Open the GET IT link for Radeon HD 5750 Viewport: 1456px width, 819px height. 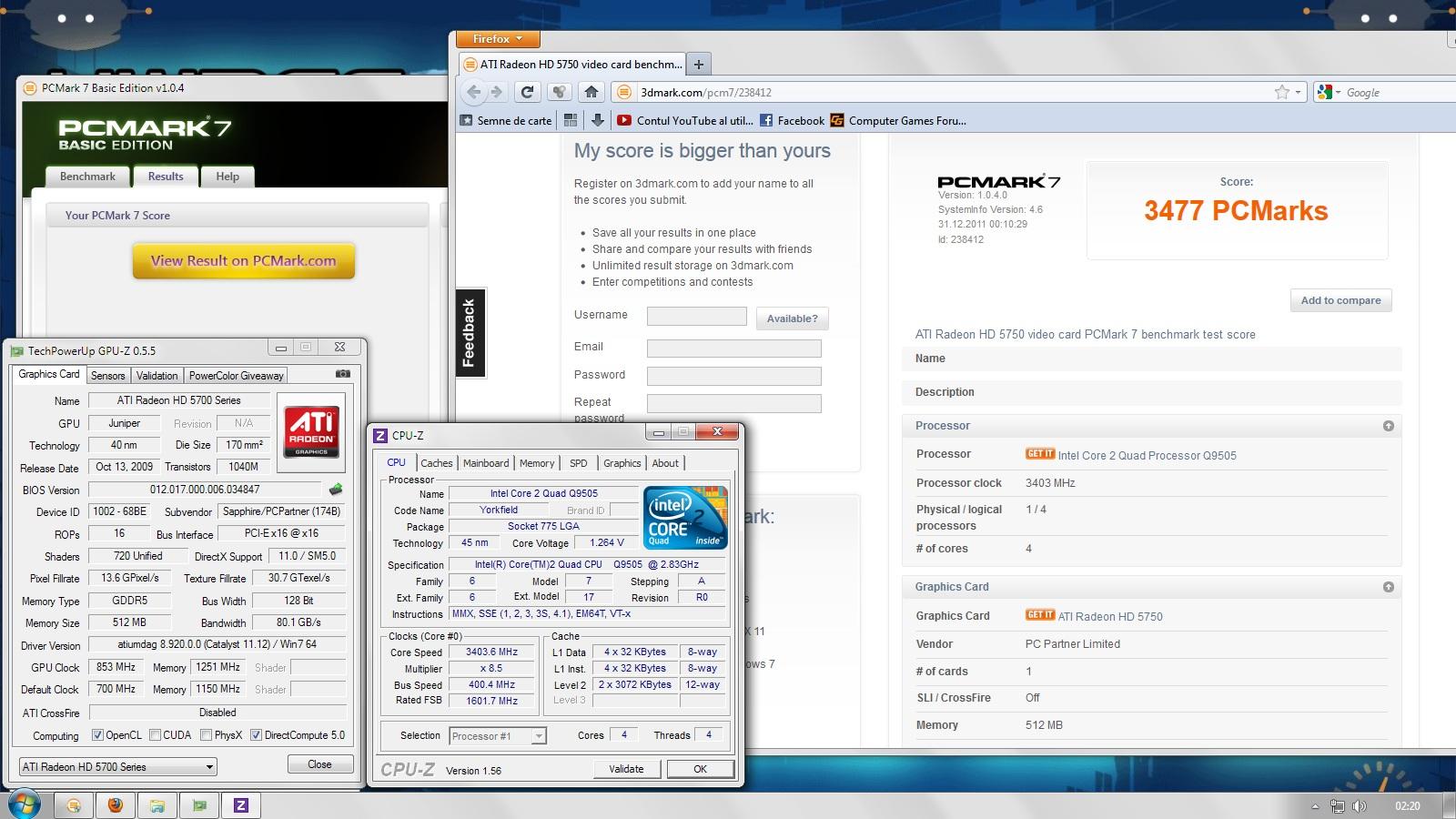(1040, 615)
